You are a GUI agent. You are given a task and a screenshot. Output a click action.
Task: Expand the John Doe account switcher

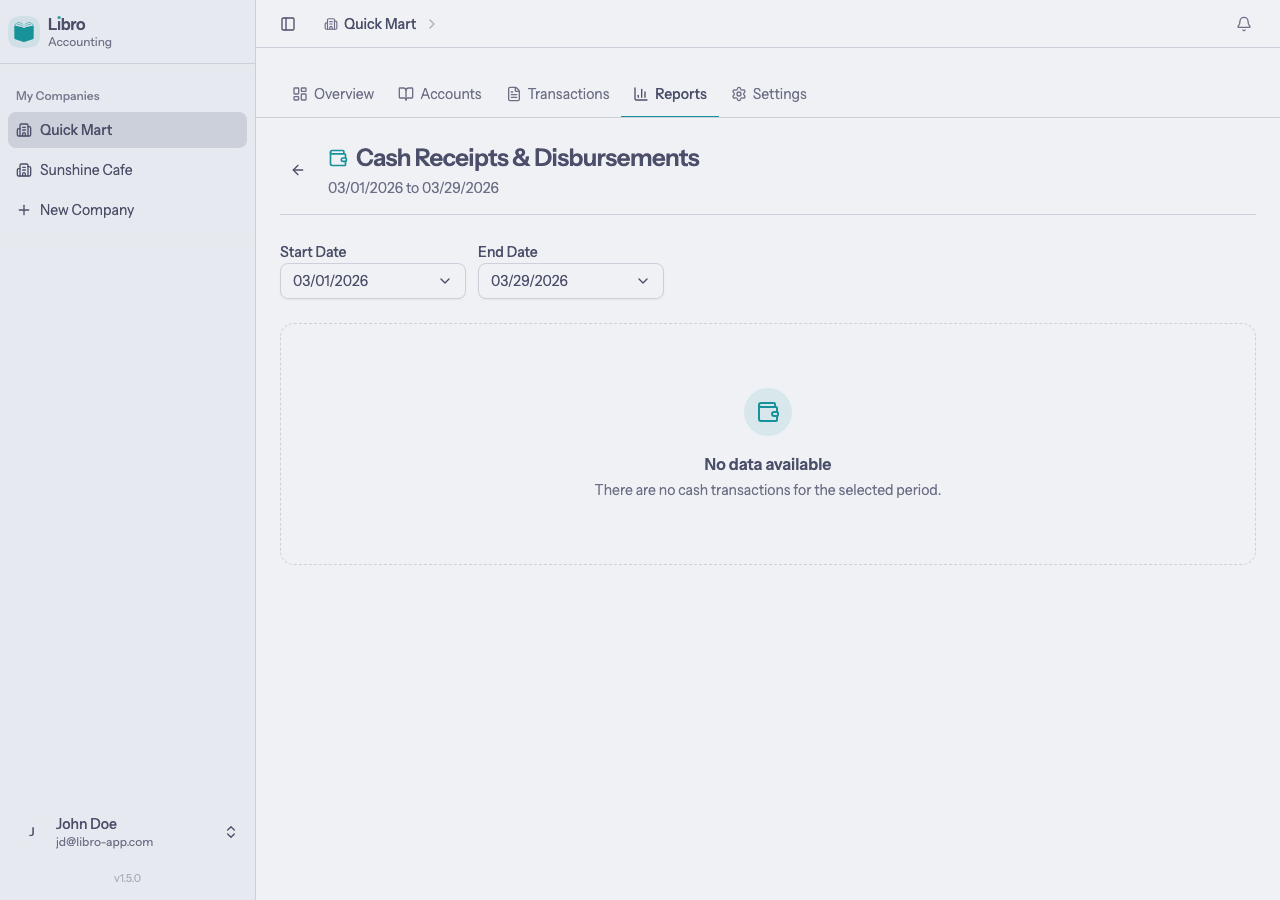click(230, 831)
